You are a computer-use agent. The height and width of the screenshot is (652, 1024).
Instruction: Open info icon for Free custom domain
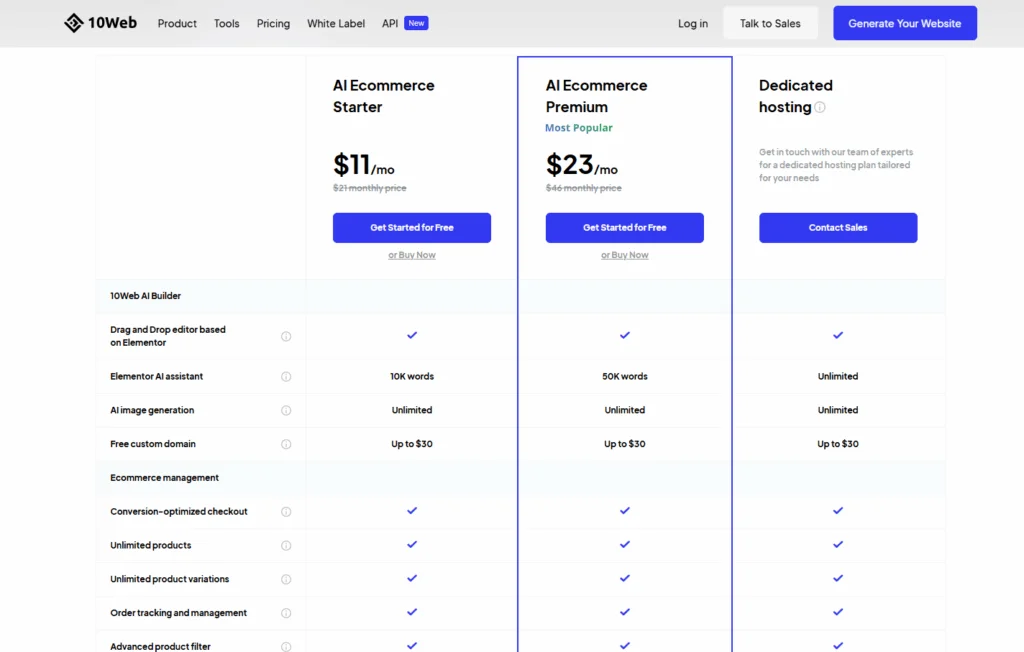(286, 444)
